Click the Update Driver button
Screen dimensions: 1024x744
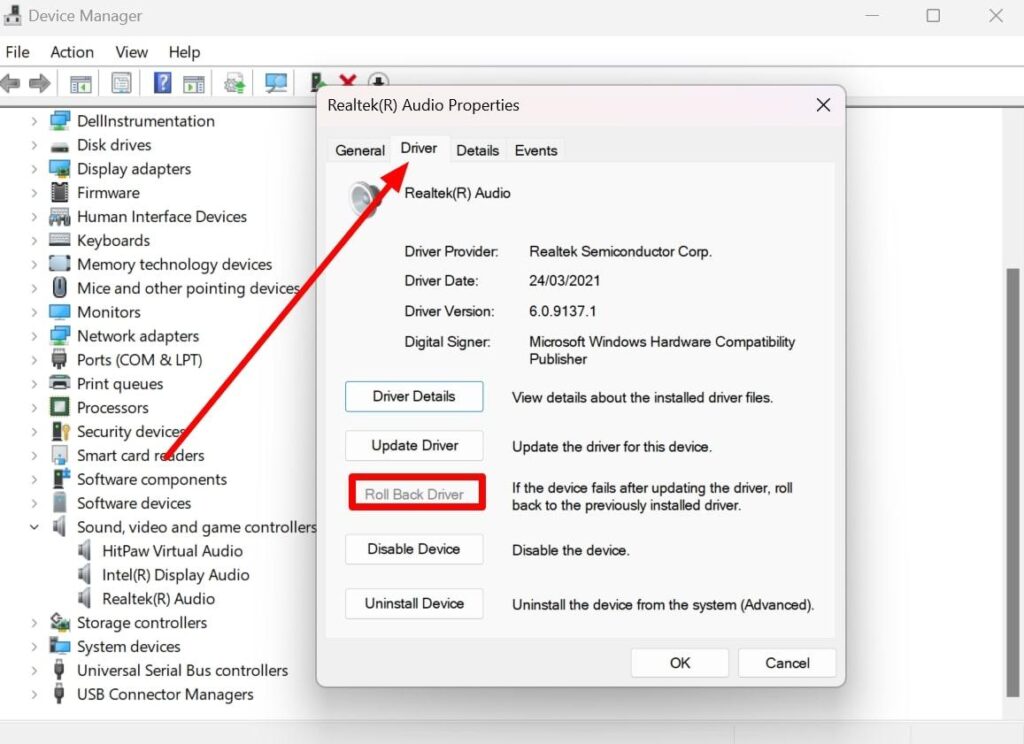pyautogui.click(x=414, y=445)
